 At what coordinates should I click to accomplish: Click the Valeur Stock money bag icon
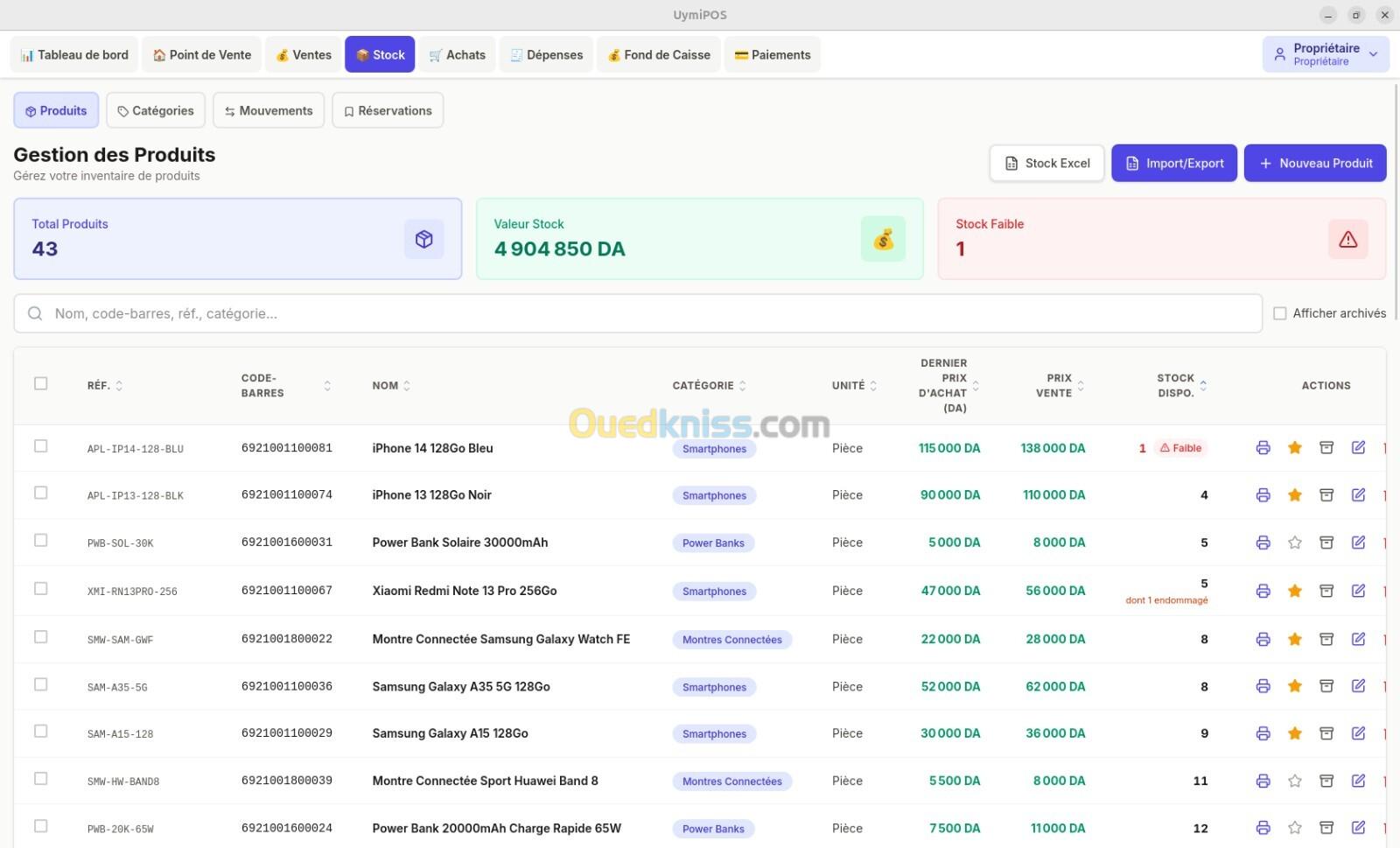(x=883, y=239)
